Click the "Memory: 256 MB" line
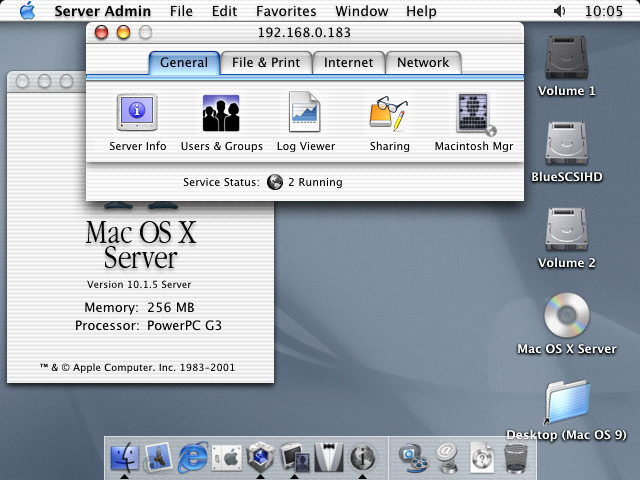The height and width of the screenshot is (480, 640). [x=139, y=307]
